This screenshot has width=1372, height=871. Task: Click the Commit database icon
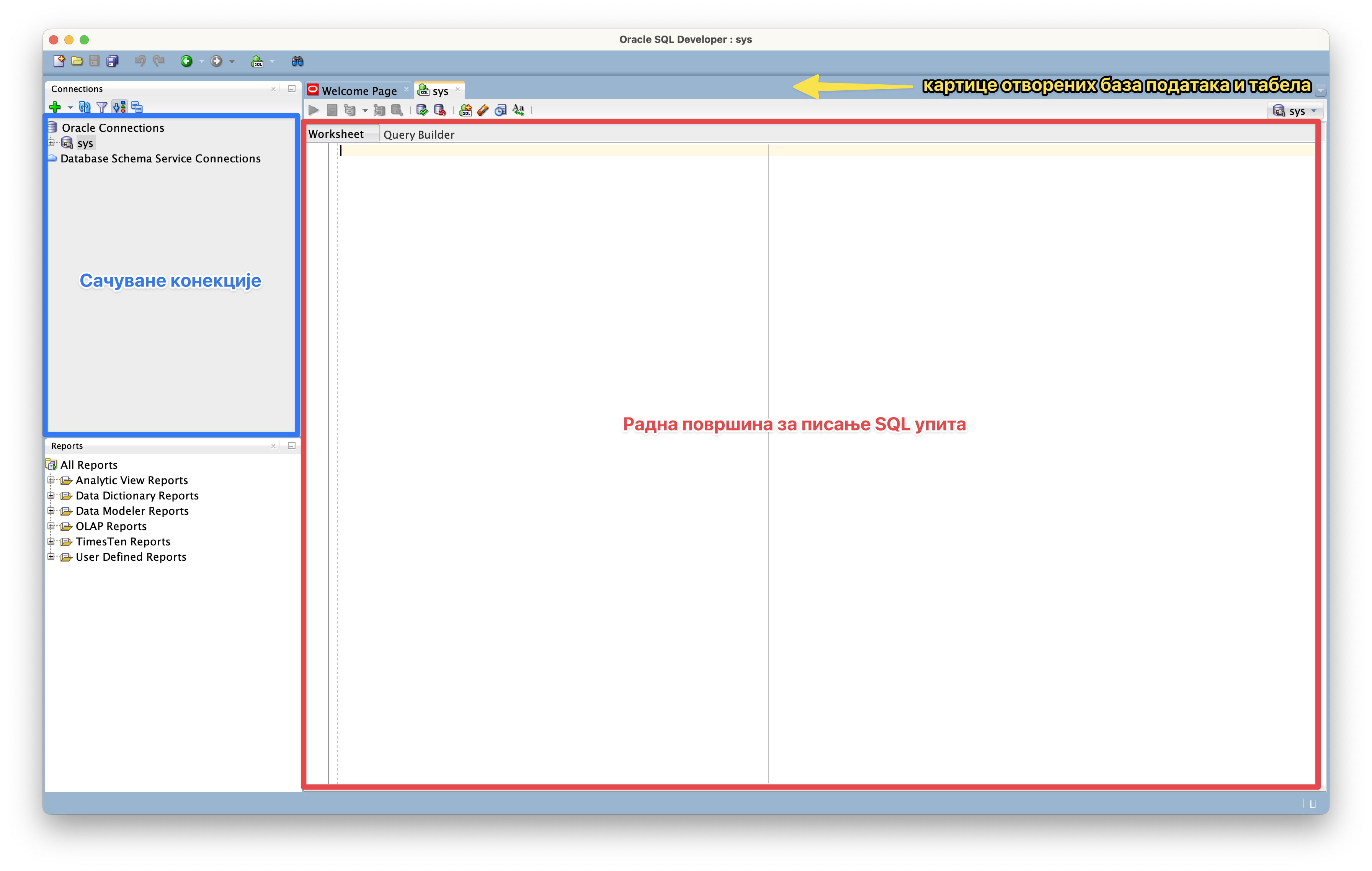click(422, 110)
